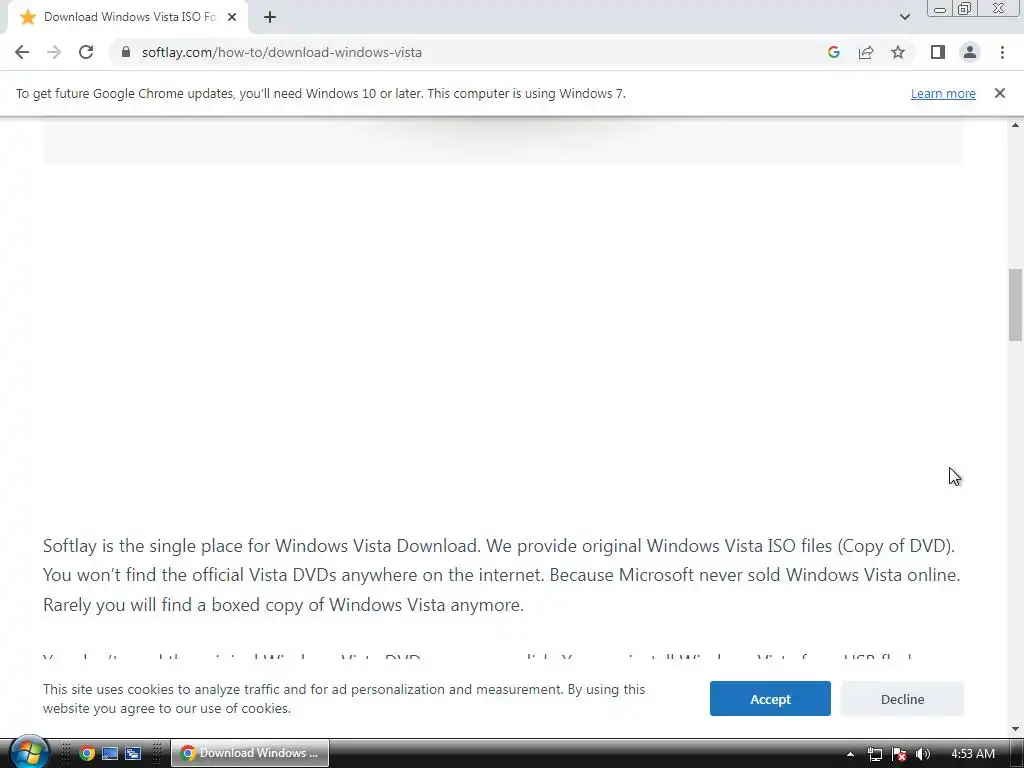Click the Windows 7 update notice text
The height and width of the screenshot is (768, 1024).
(x=321, y=93)
